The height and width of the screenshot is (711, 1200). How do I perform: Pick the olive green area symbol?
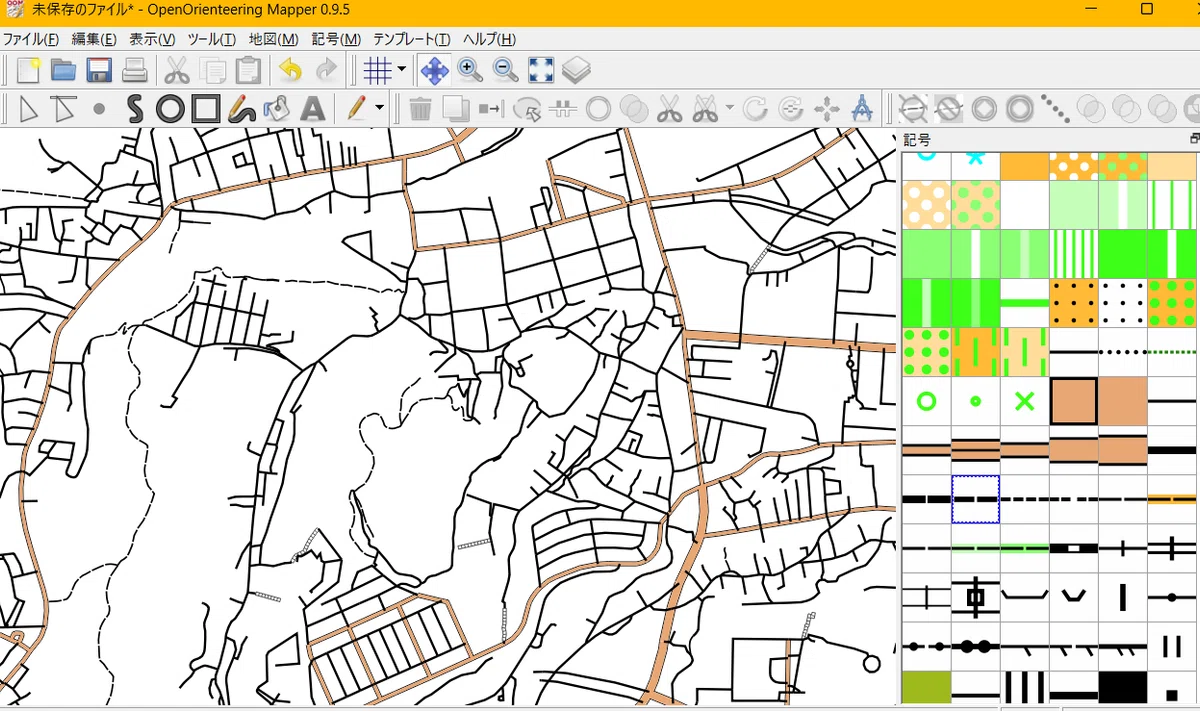[x=926, y=688]
